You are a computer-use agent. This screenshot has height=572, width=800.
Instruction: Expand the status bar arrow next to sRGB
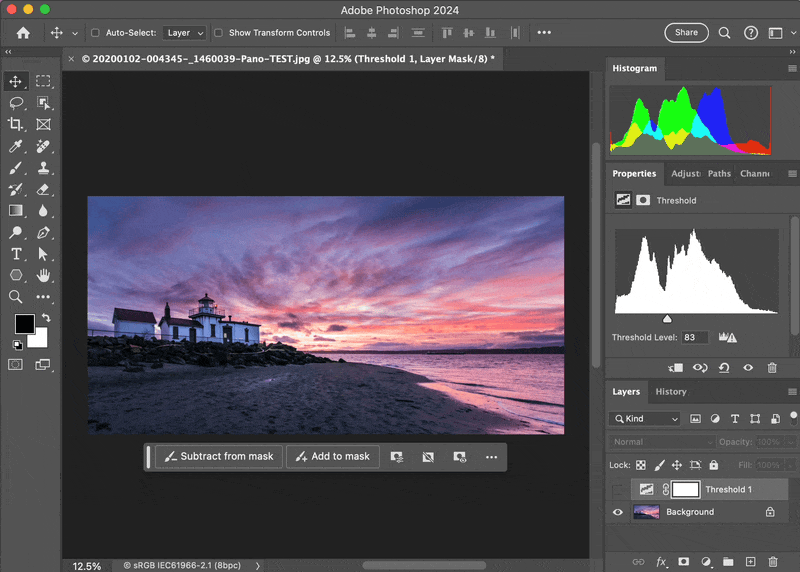[258, 566]
